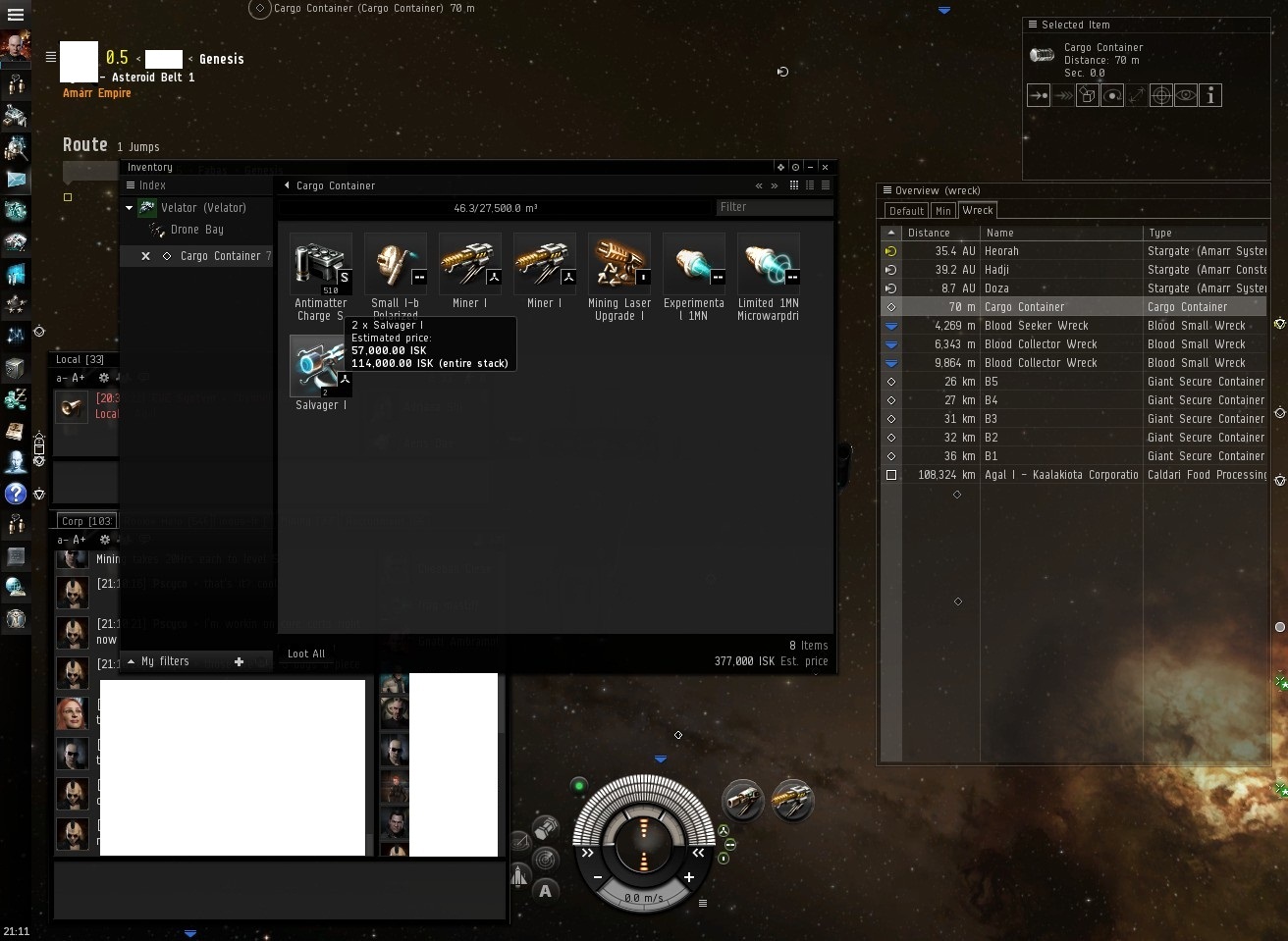This screenshot has width=1288, height=941.
Task: Select the Wreck overview tab
Action: (978, 210)
